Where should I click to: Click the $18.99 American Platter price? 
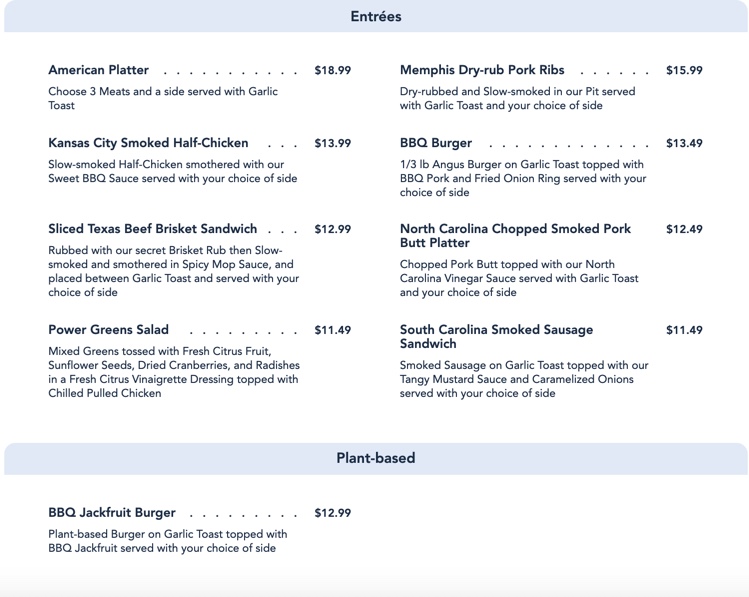[x=332, y=71]
